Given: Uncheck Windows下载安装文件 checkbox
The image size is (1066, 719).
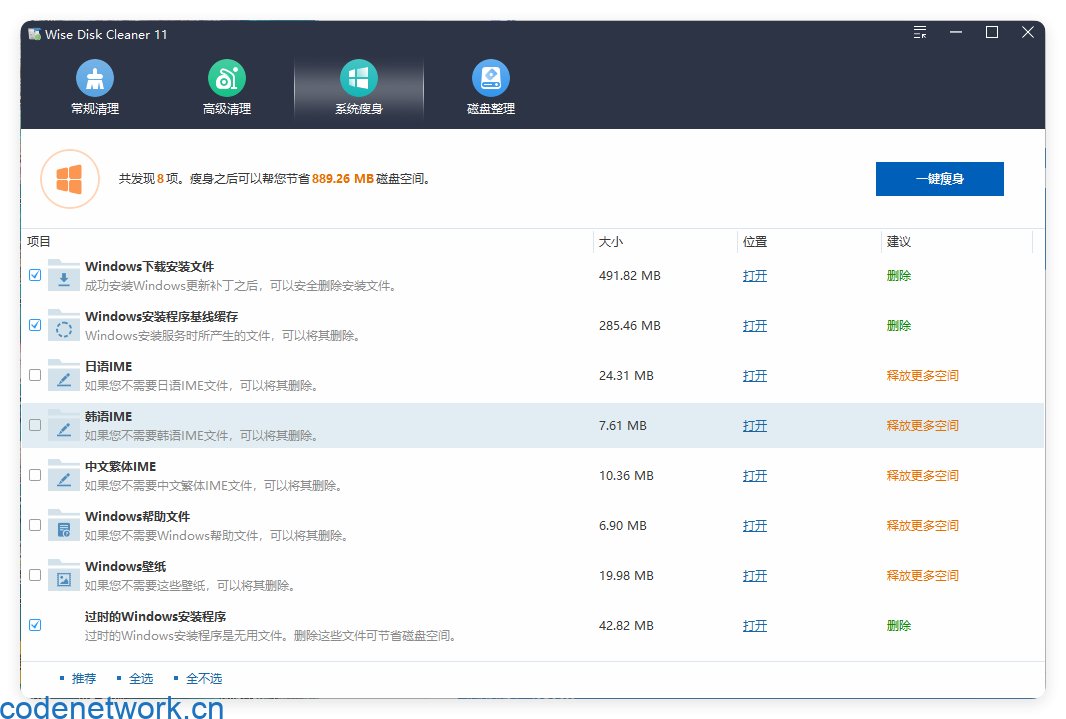Looking at the screenshot, I should pos(35,275).
